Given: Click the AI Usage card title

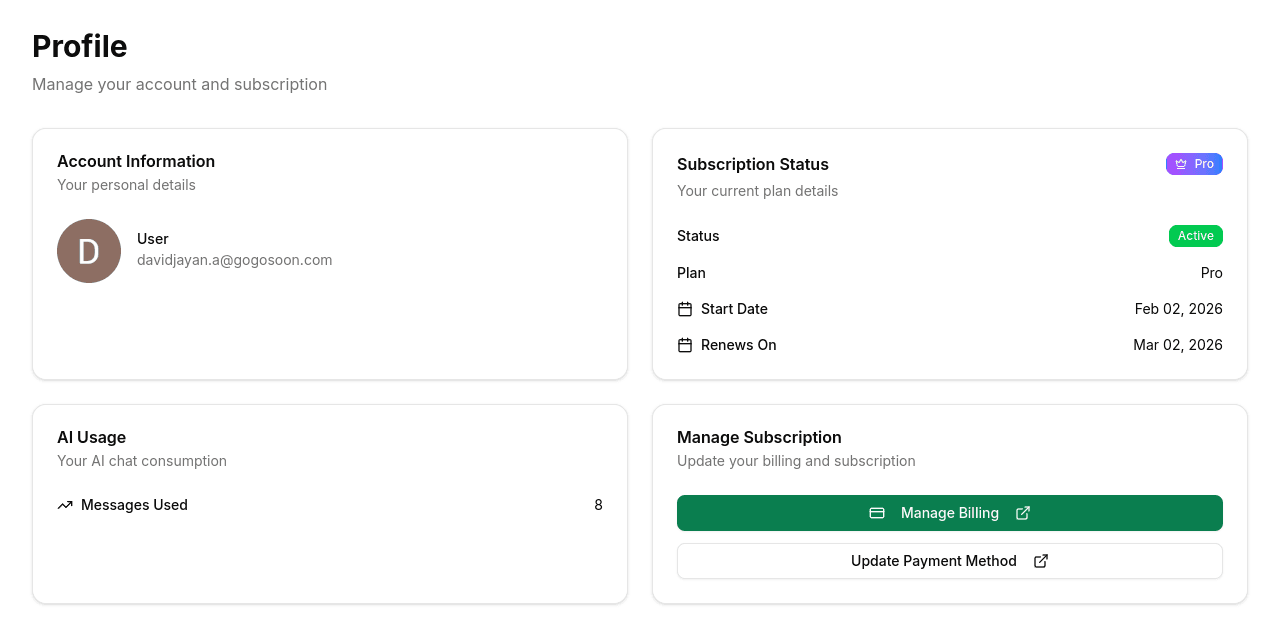Looking at the screenshot, I should pyautogui.click(x=91, y=437).
